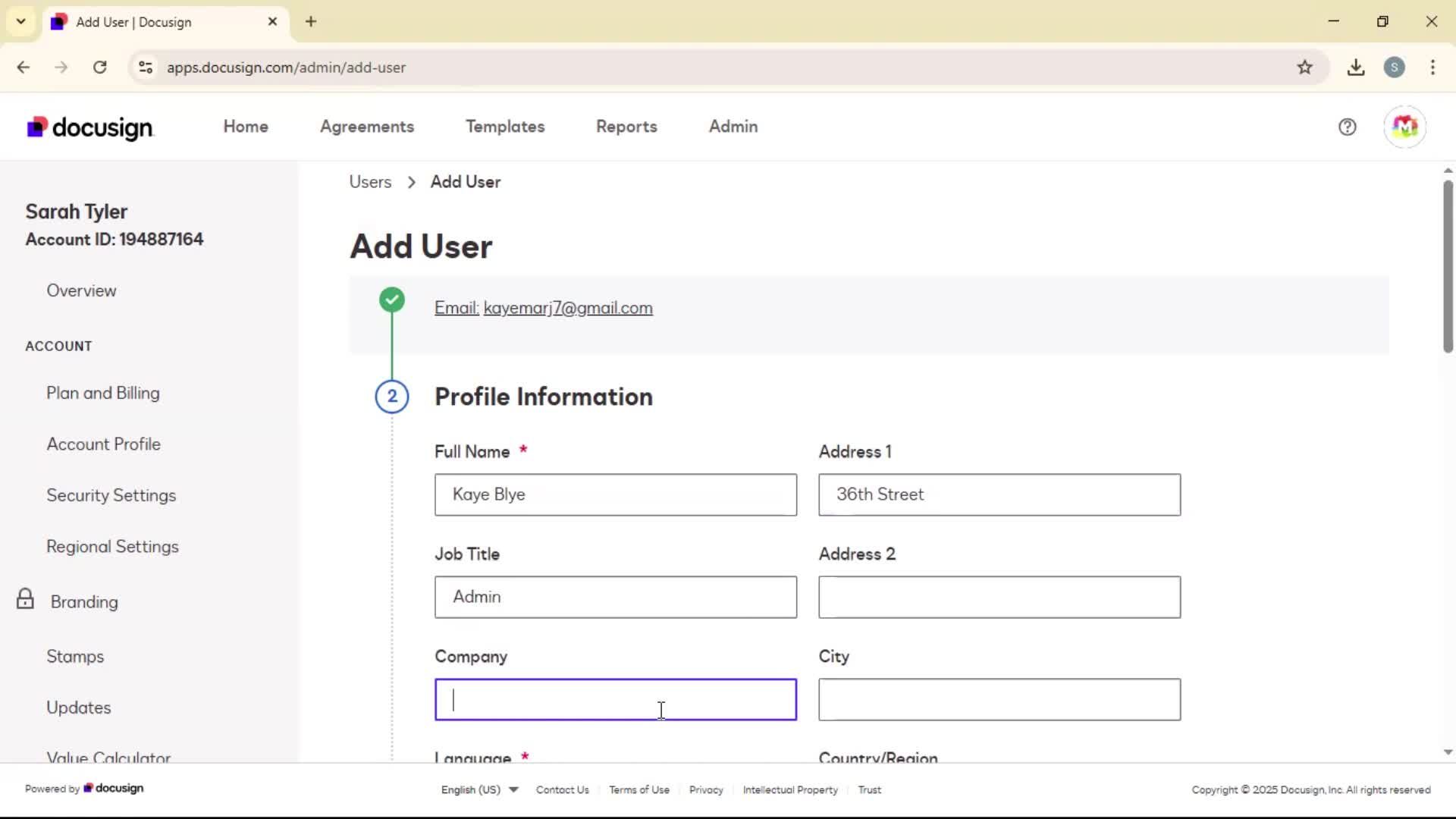Click the Sarah Tyler account name
This screenshot has width=1456, height=819.
(x=76, y=212)
